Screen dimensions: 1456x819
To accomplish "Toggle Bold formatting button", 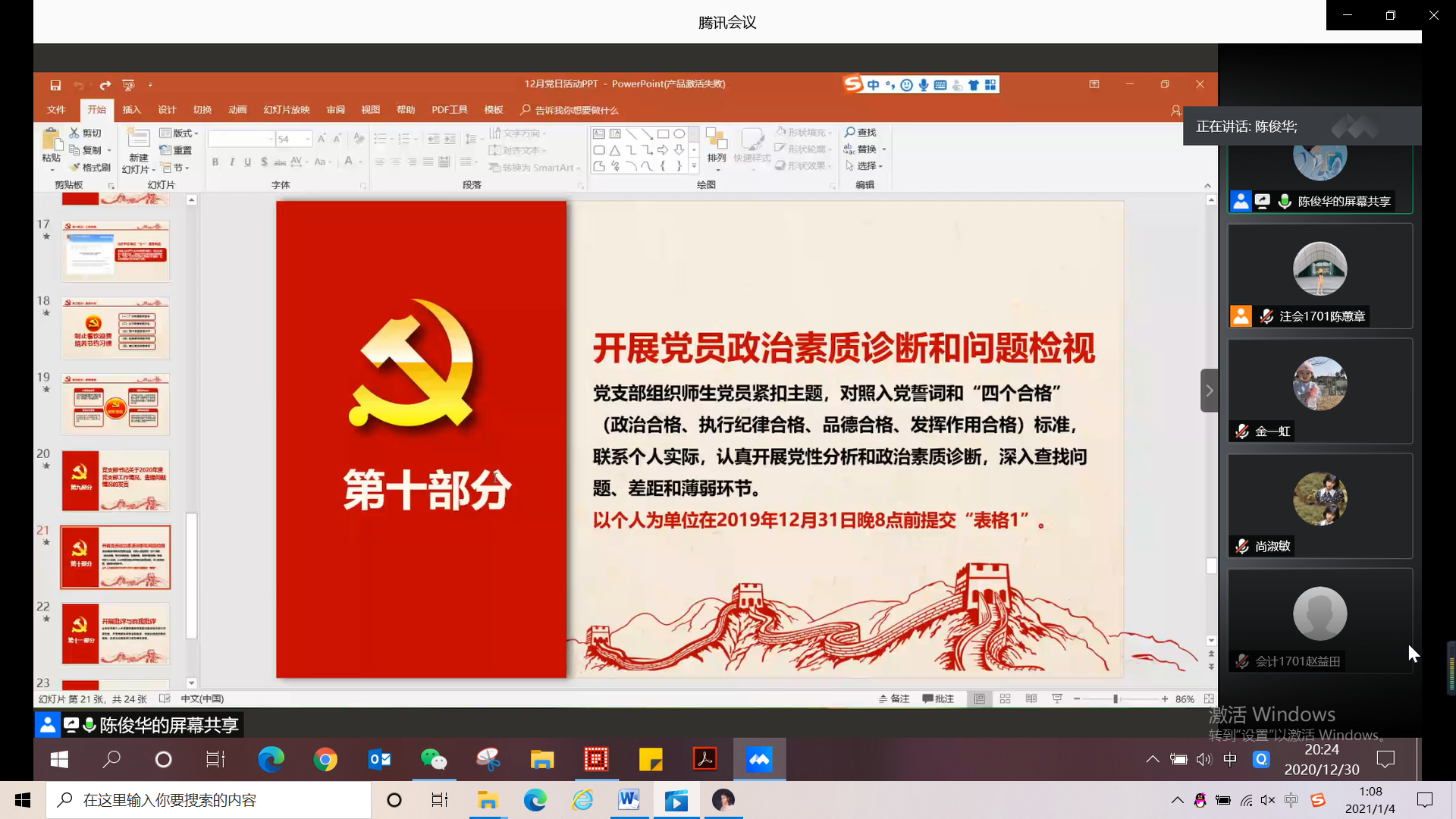I will point(215,162).
